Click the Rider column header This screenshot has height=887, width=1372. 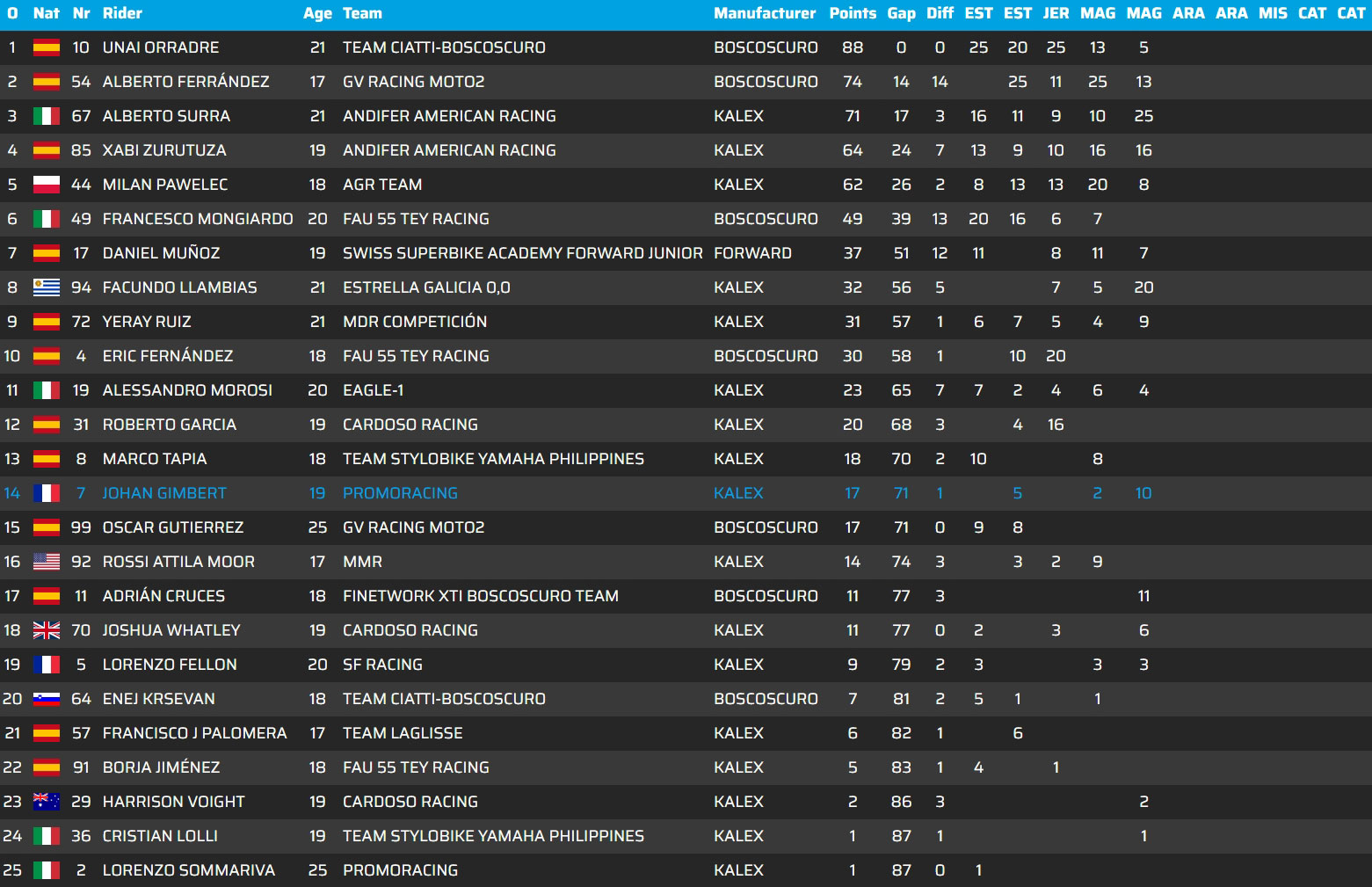[122, 13]
